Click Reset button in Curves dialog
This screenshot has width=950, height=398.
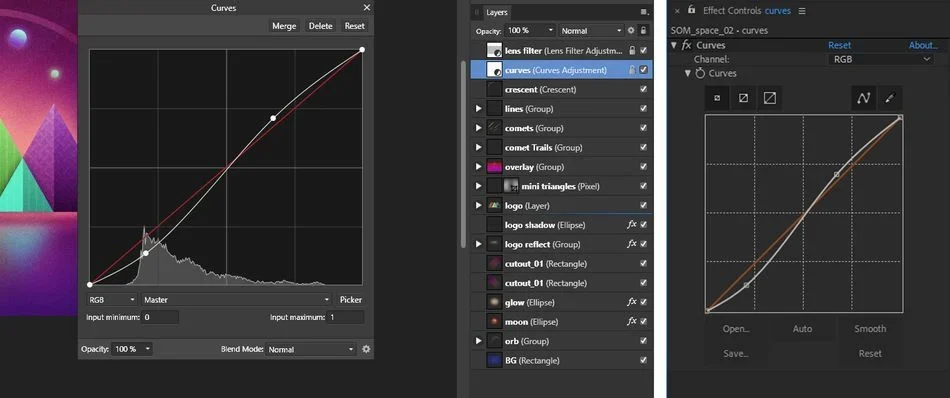click(x=354, y=26)
